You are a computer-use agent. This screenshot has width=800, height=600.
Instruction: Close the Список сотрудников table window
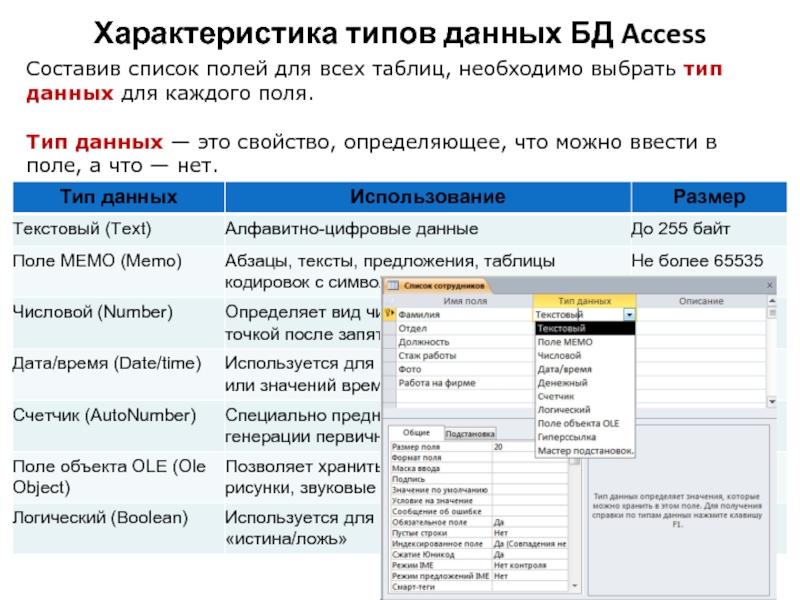pyautogui.click(x=769, y=285)
